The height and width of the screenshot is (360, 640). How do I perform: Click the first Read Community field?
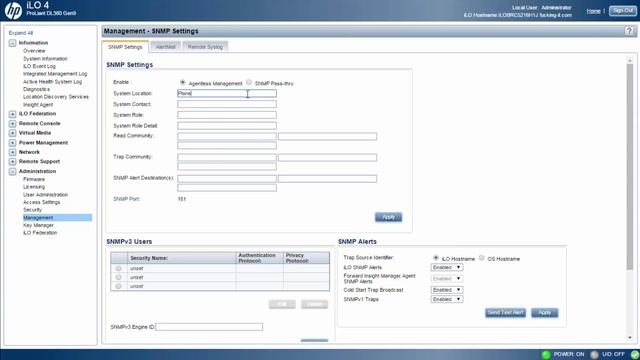coord(227,136)
